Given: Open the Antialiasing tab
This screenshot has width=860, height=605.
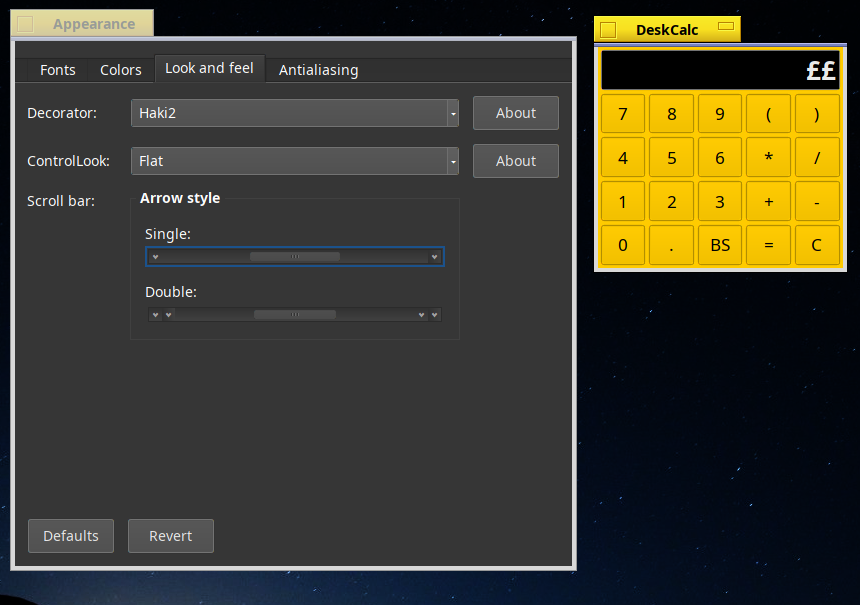Looking at the screenshot, I should click(x=318, y=70).
